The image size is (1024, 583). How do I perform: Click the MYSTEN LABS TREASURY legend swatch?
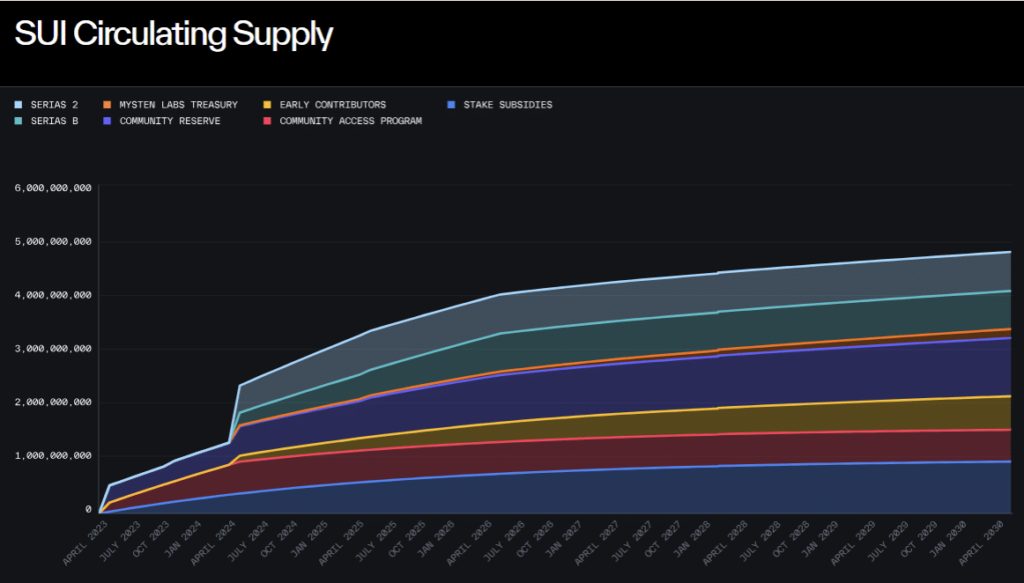pos(107,104)
